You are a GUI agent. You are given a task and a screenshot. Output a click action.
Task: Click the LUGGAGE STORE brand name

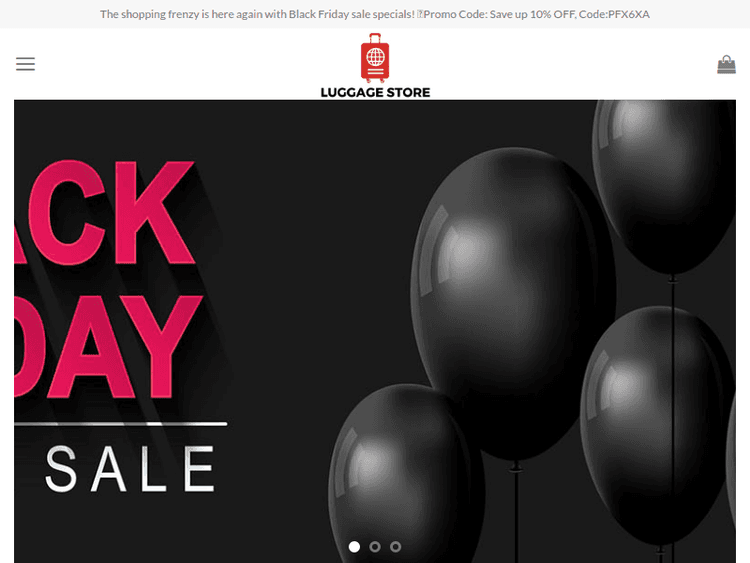[x=375, y=92]
